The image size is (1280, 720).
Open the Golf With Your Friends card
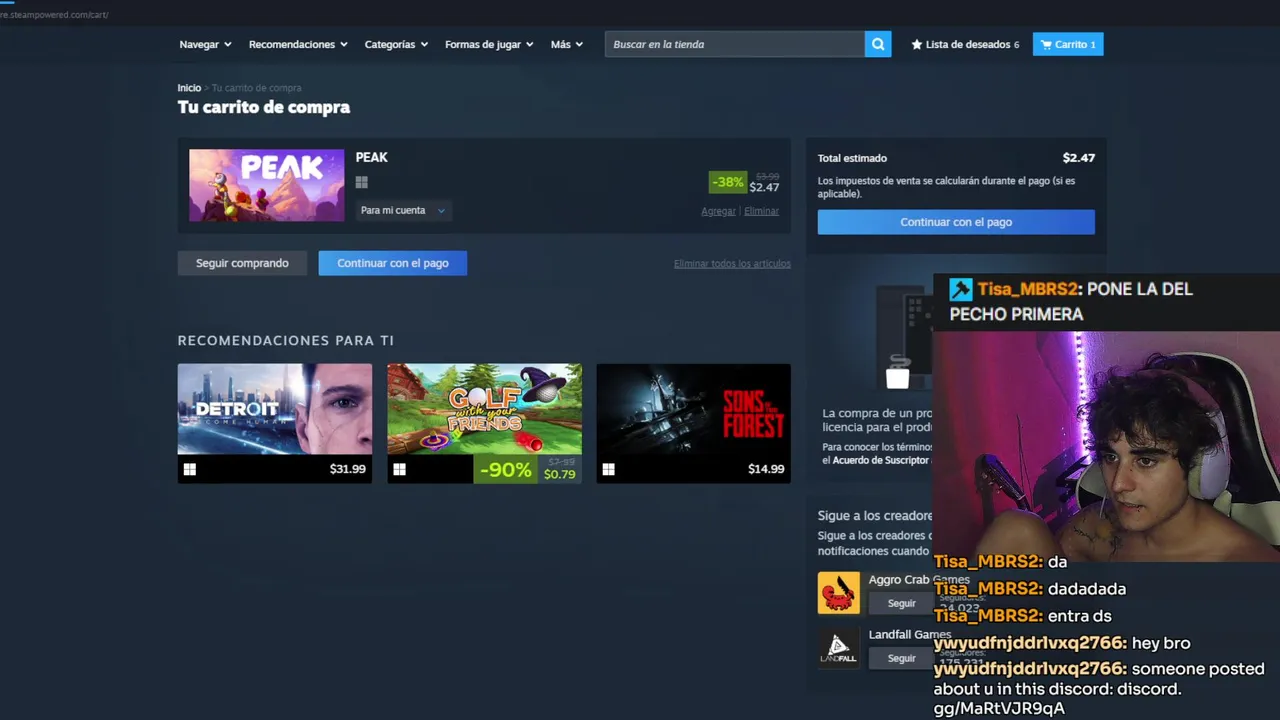point(484,423)
